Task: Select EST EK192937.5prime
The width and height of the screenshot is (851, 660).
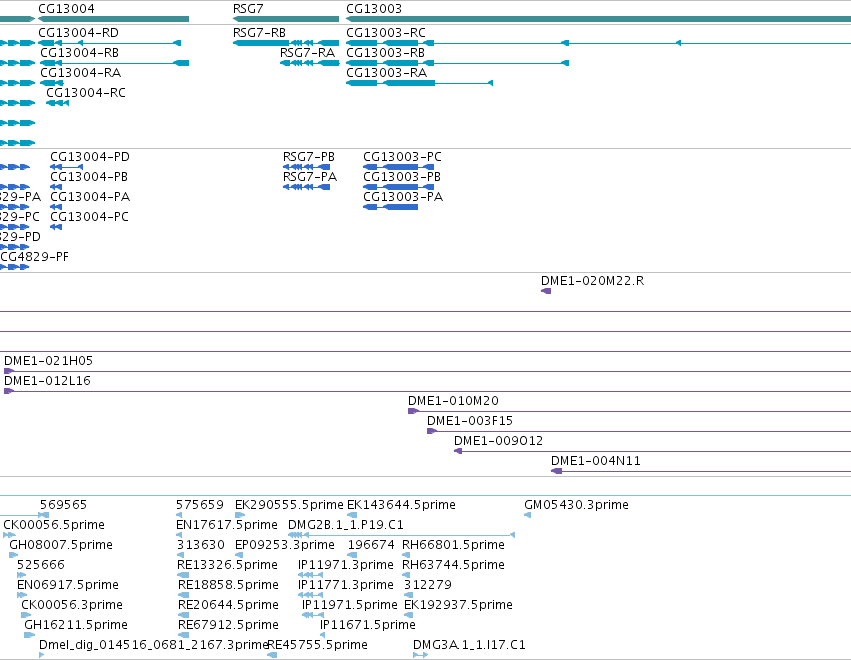Action: click(x=458, y=606)
